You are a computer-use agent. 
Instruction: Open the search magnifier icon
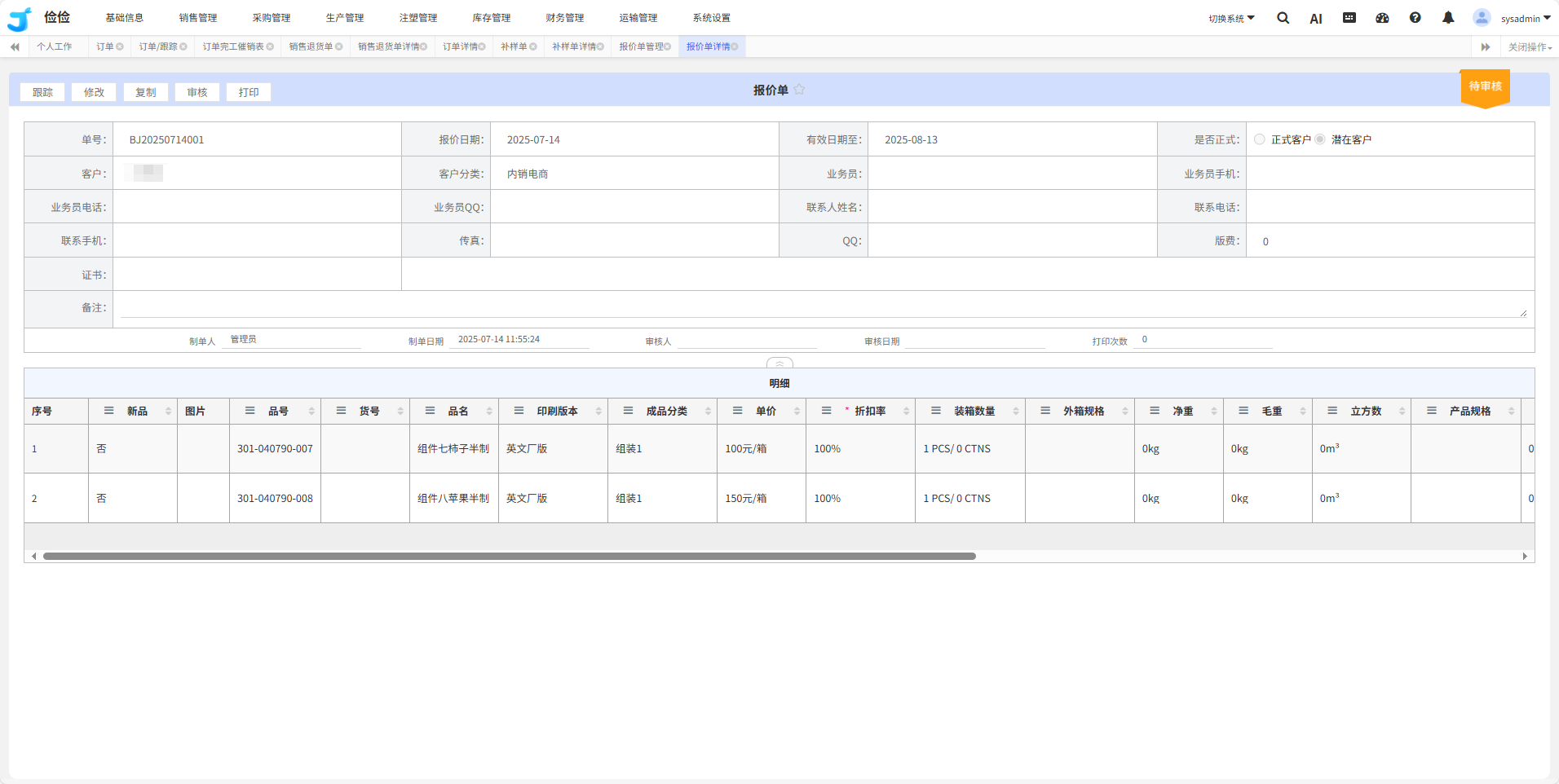(x=1283, y=18)
